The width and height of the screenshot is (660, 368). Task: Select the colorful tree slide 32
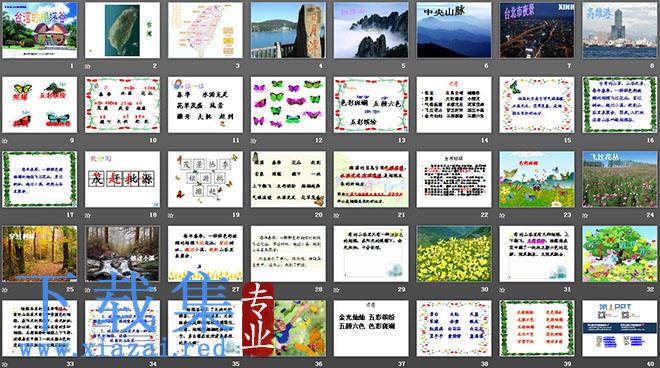coord(620,254)
